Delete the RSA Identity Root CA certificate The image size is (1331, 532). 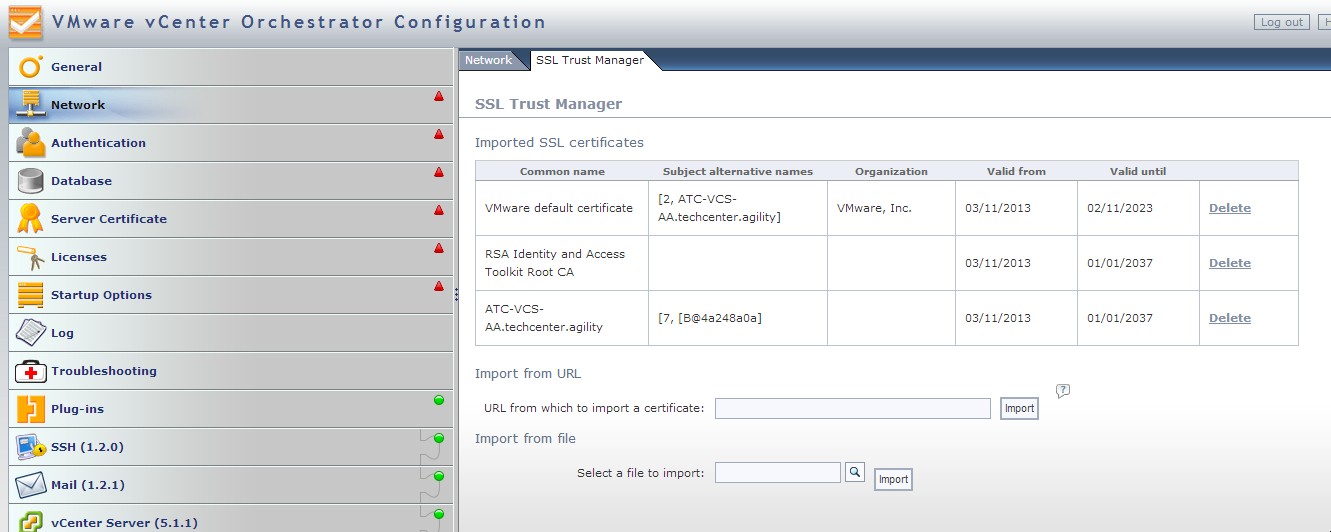1229,263
